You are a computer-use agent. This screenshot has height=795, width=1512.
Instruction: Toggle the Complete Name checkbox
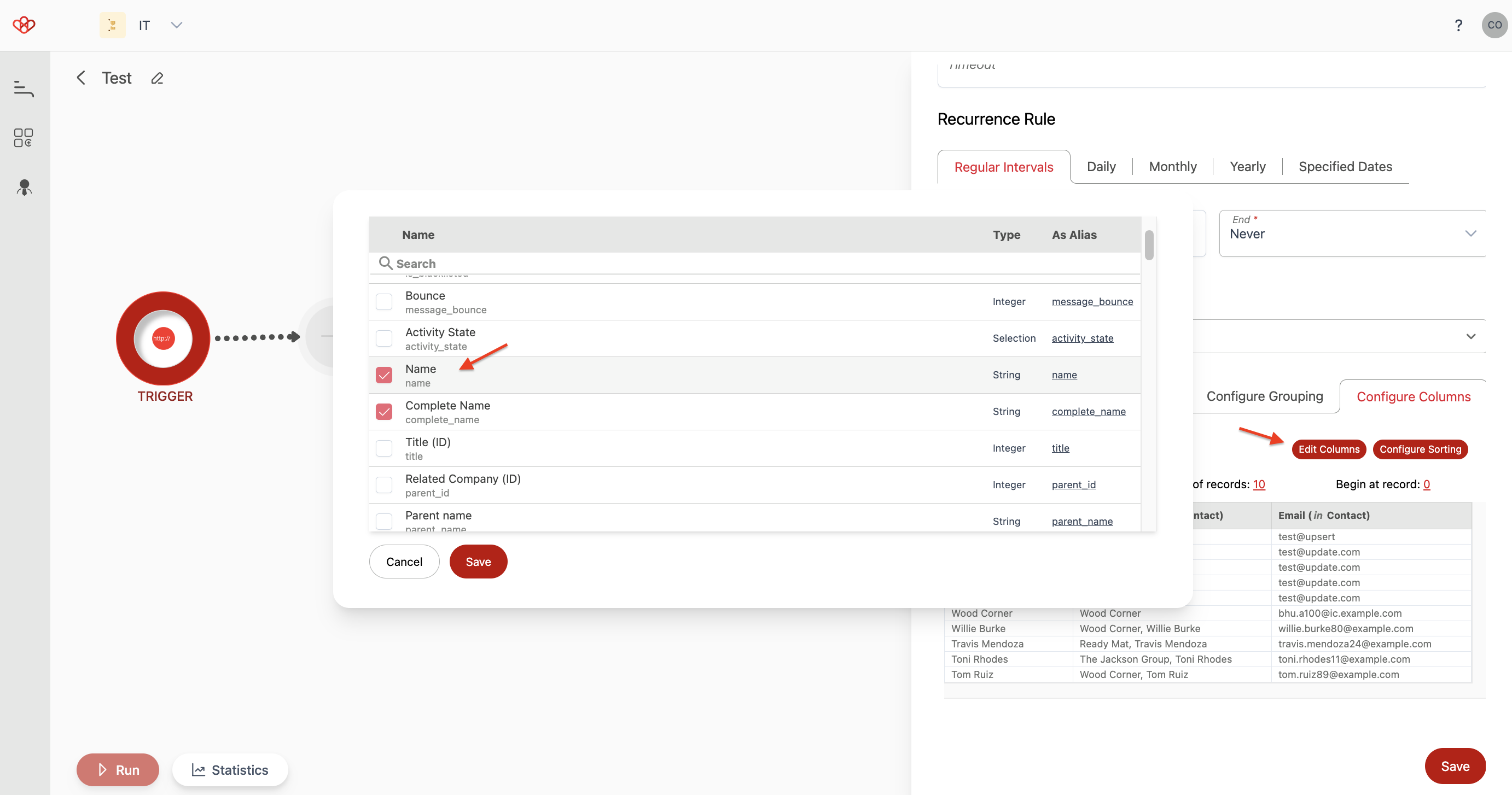click(384, 412)
